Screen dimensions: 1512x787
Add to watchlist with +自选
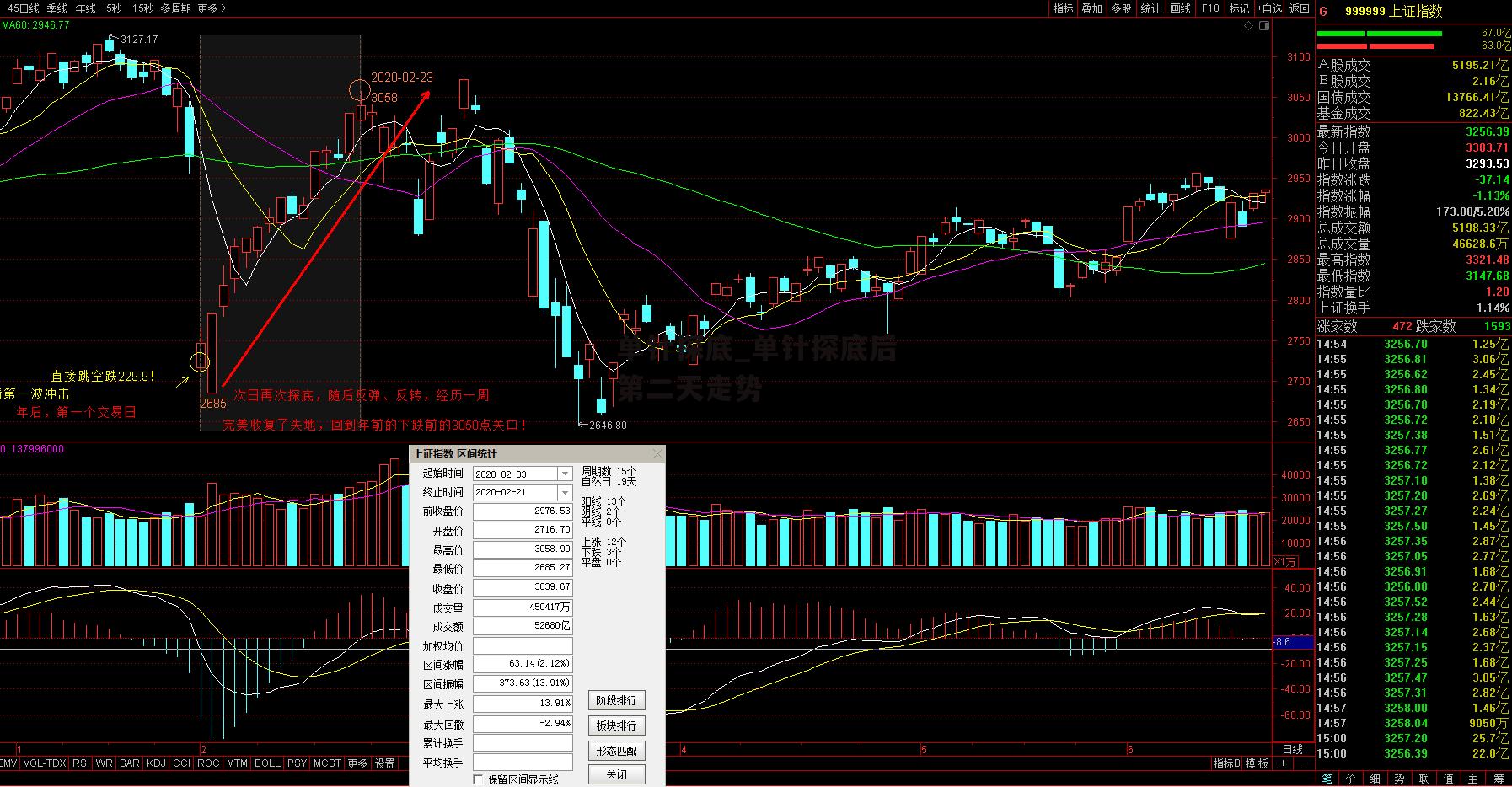(1270, 8)
